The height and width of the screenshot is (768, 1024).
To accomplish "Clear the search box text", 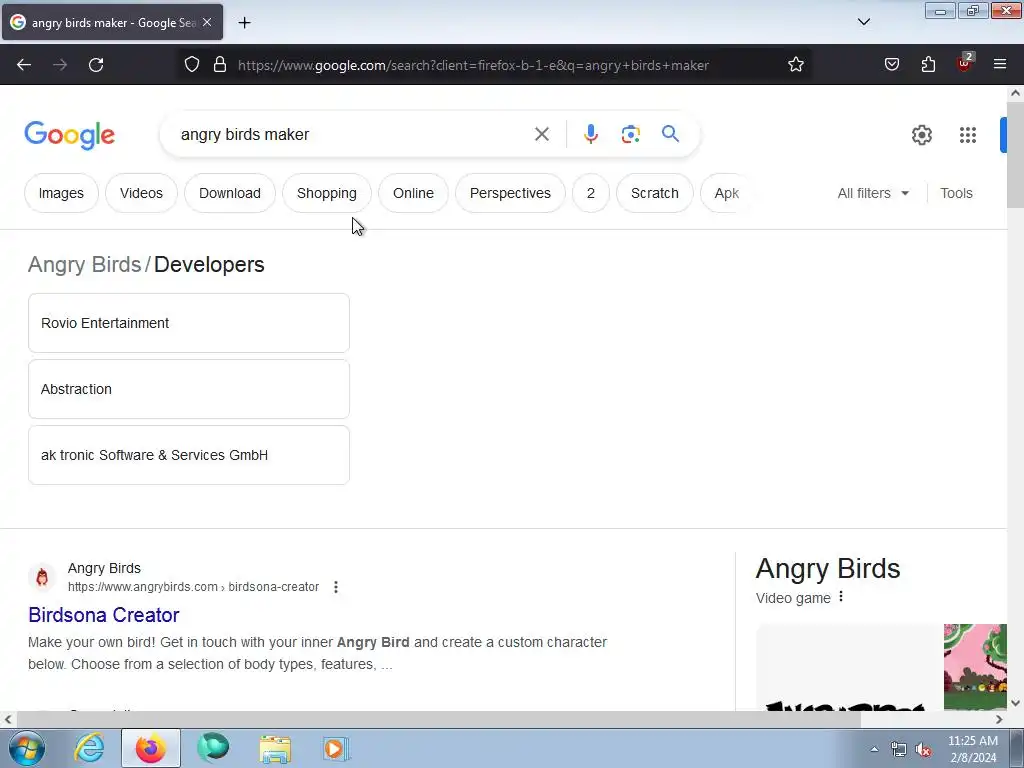I will click(x=541, y=135).
